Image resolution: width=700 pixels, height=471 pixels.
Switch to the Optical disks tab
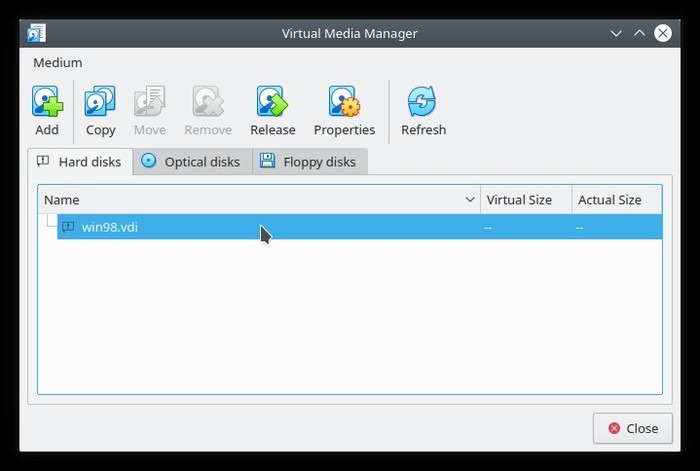(x=192, y=162)
